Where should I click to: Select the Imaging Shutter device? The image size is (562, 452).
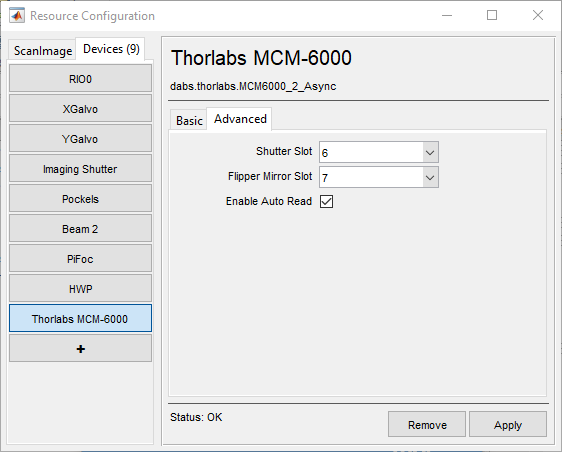80,169
